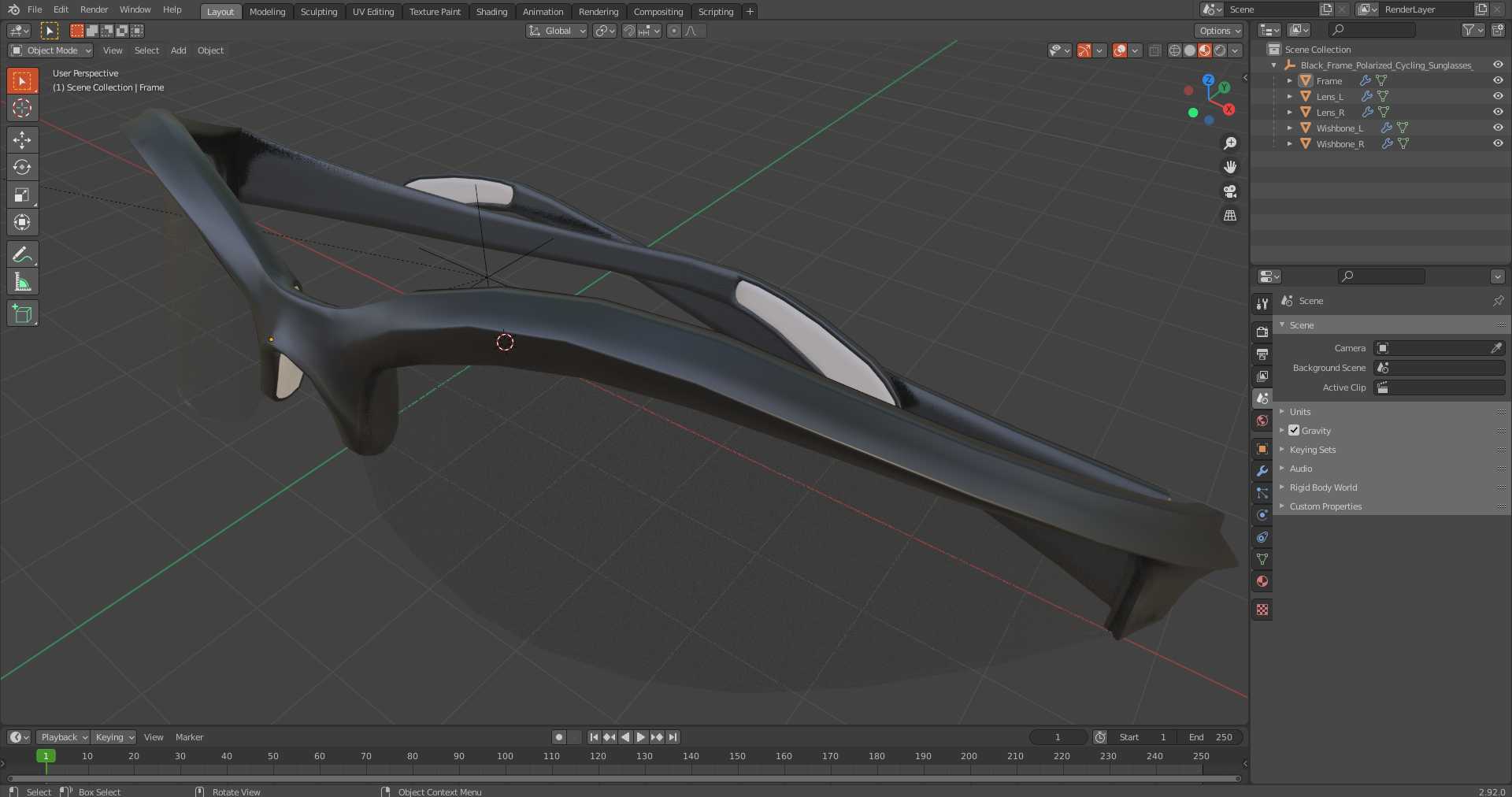Toggle auto keying record button in timeline
This screenshot has height=797, width=1512.
[x=559, y=737]
